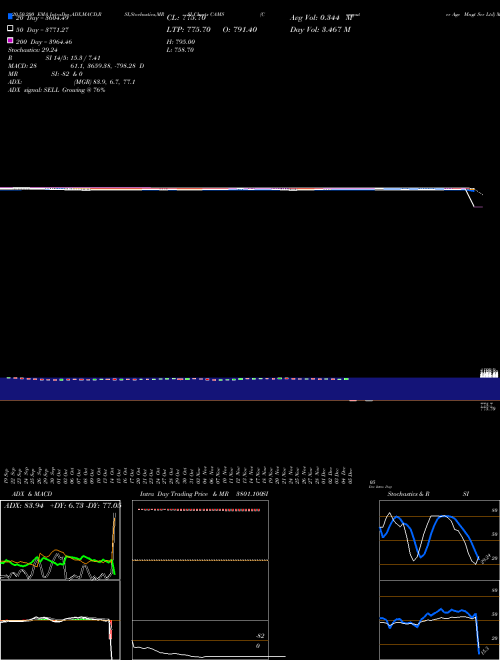Select the 50 Day EMA value text
Viewport: 500px width, 660px height.
42,30
